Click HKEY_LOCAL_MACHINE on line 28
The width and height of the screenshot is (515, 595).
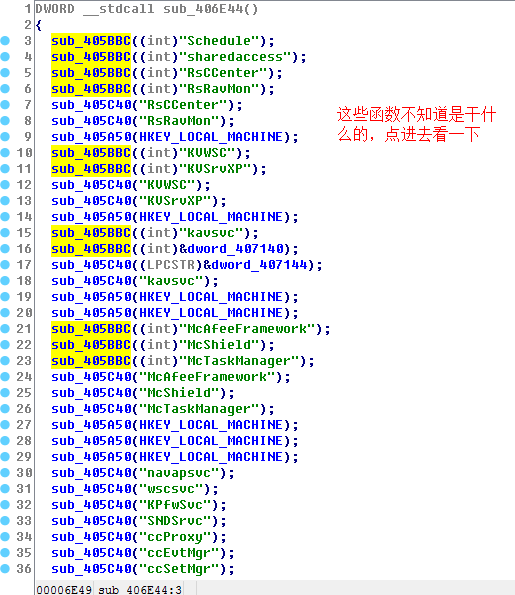click(x=211, y=441)
